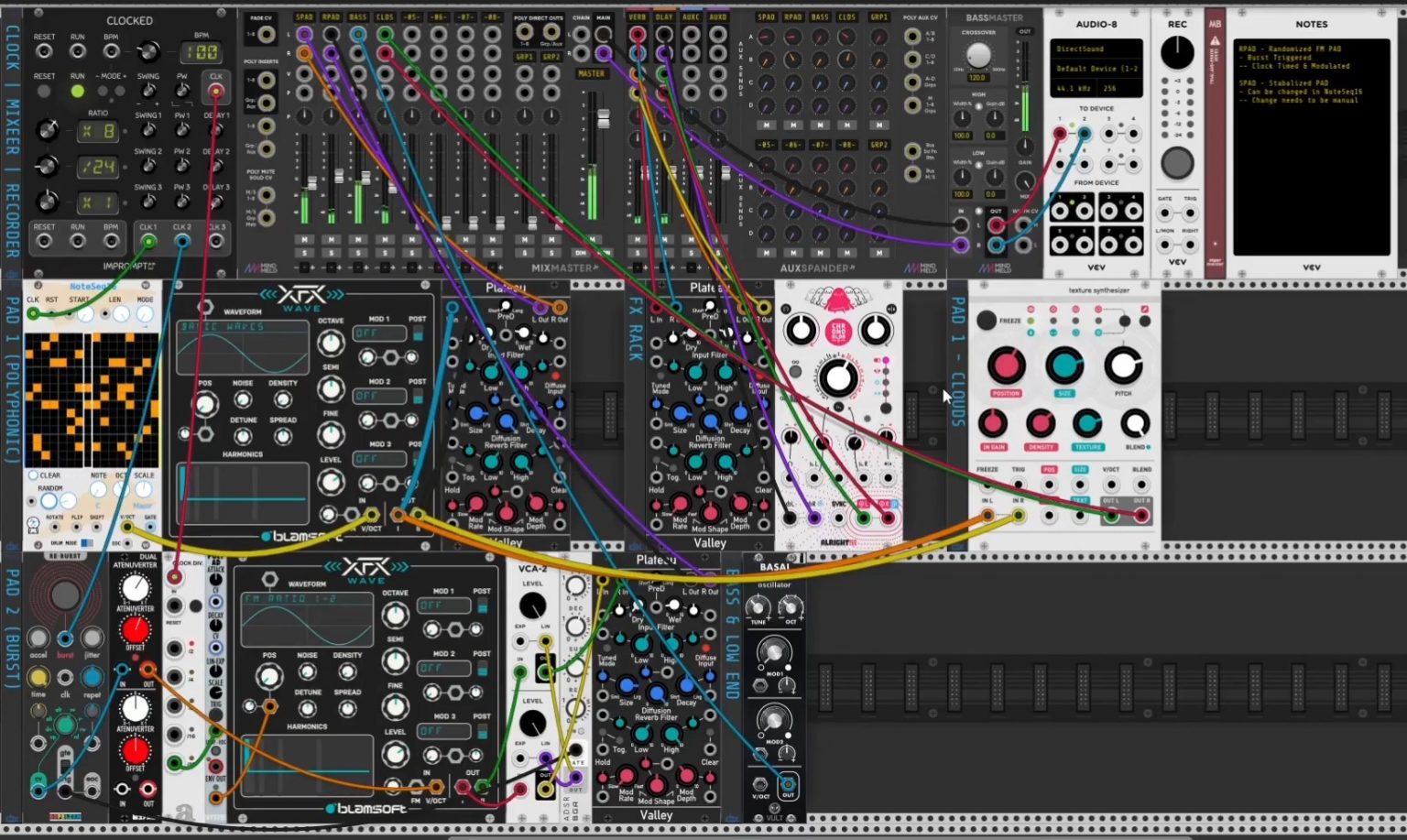1407x840 pixels.
Task: Open the 44.1 kHz sample rate selector
Action: tap(1073, 88)
